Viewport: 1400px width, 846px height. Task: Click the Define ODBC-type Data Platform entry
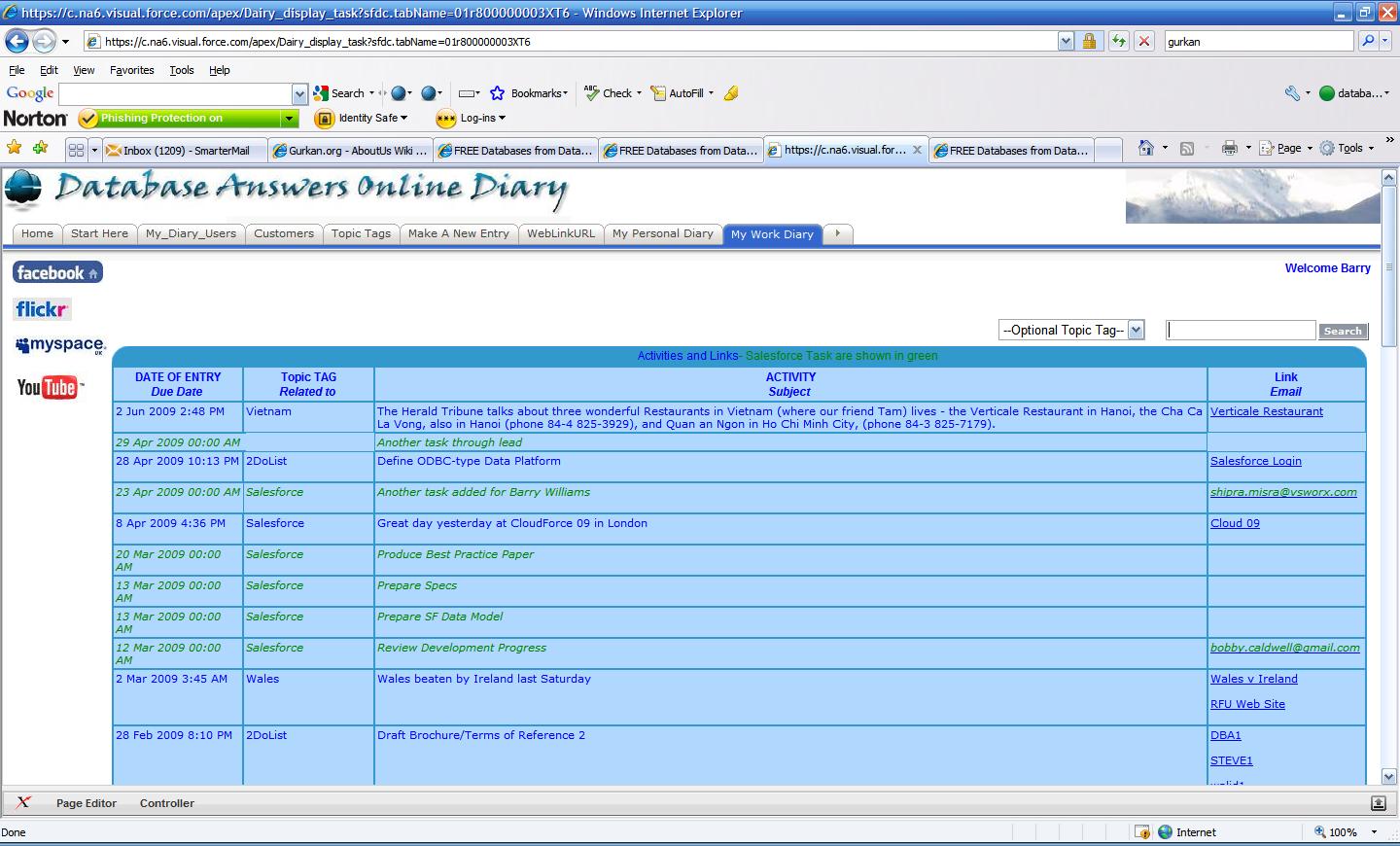469,461
